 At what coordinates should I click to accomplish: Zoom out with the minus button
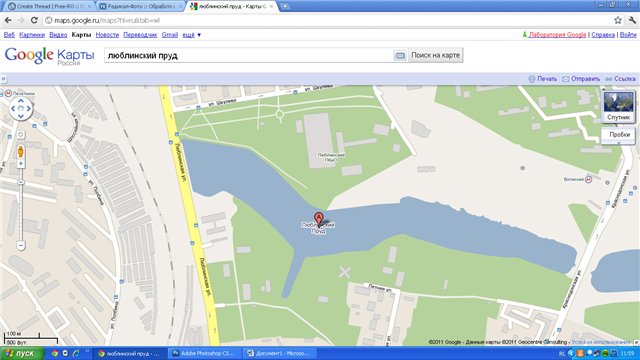[x=21, y=245]
